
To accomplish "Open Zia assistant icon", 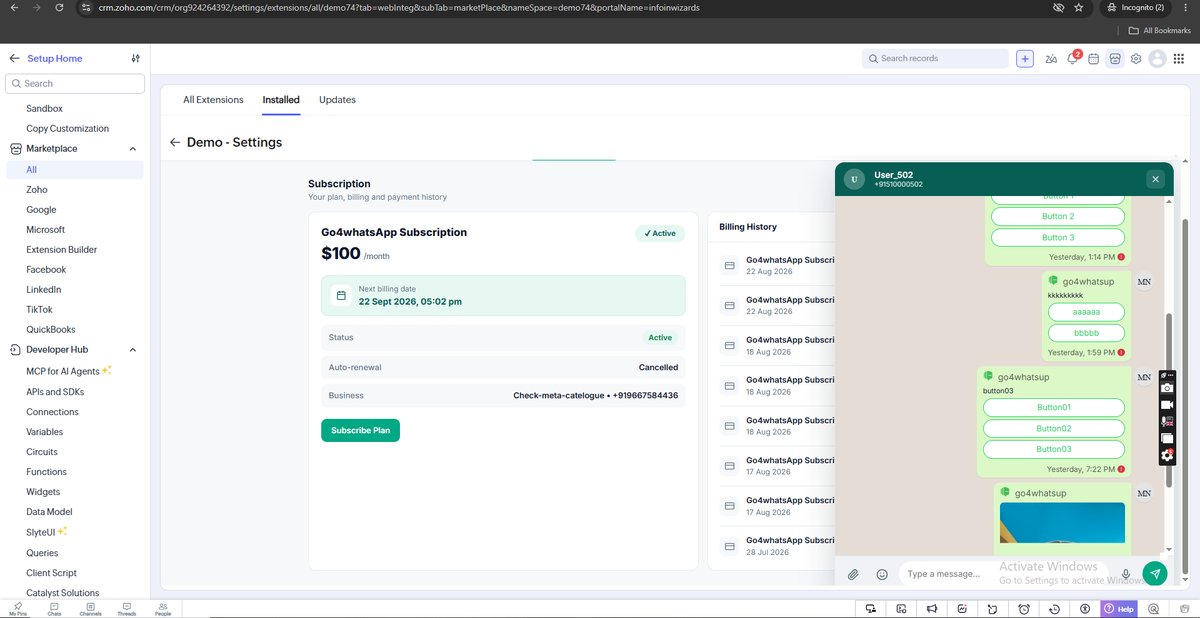I will coord(1051,59).
